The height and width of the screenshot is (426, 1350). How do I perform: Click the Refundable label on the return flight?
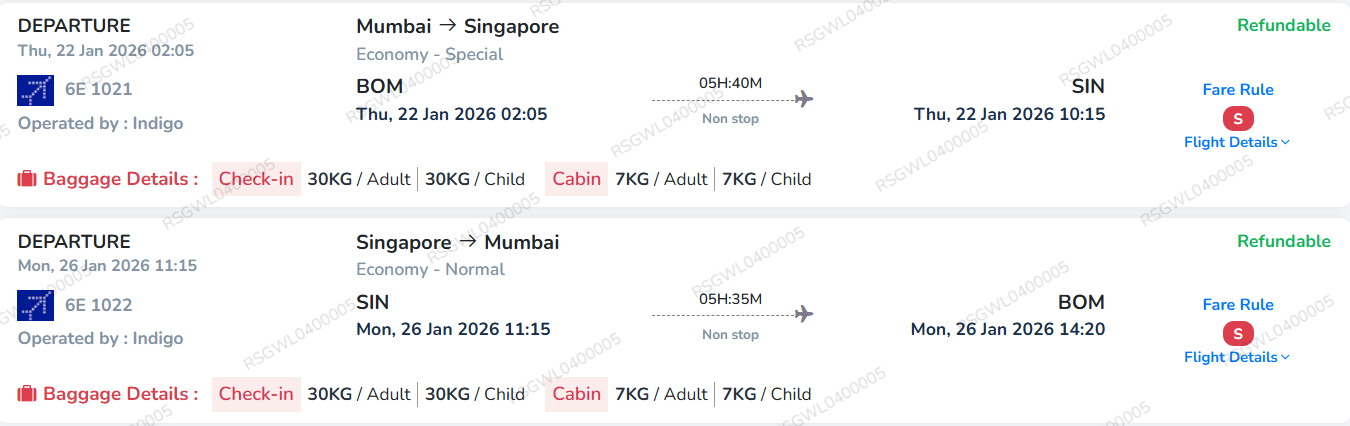click(x=1284, y=241)
